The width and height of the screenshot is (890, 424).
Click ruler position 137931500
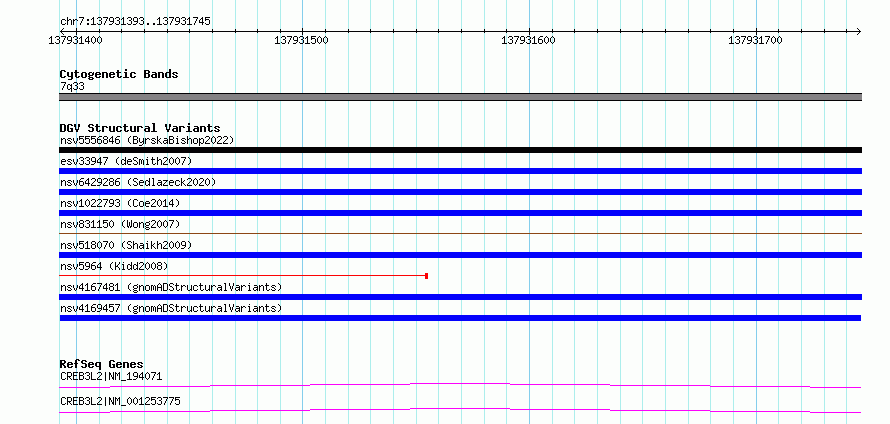click(x=301, y=40)
